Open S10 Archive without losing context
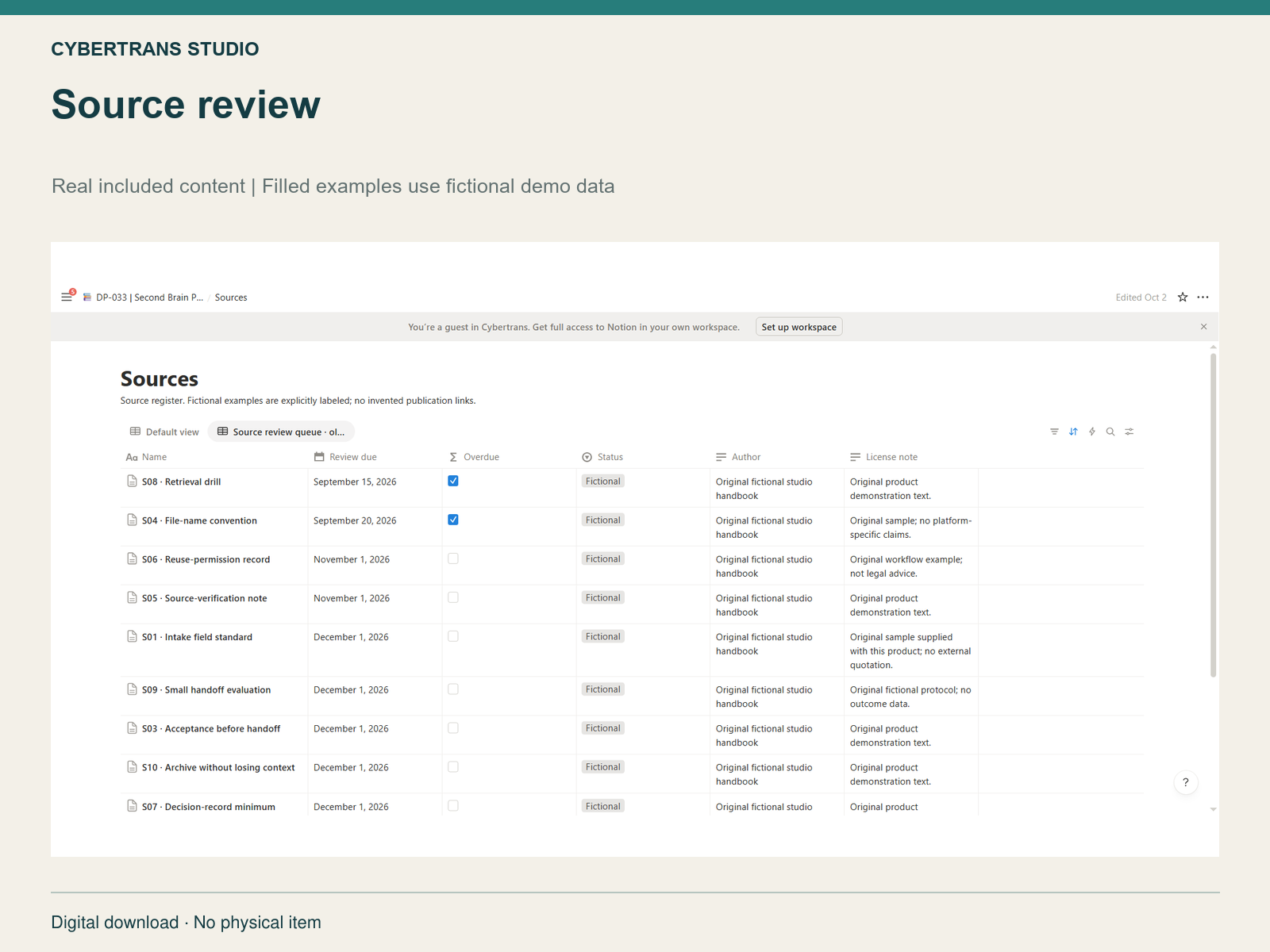 click(218, 767)
